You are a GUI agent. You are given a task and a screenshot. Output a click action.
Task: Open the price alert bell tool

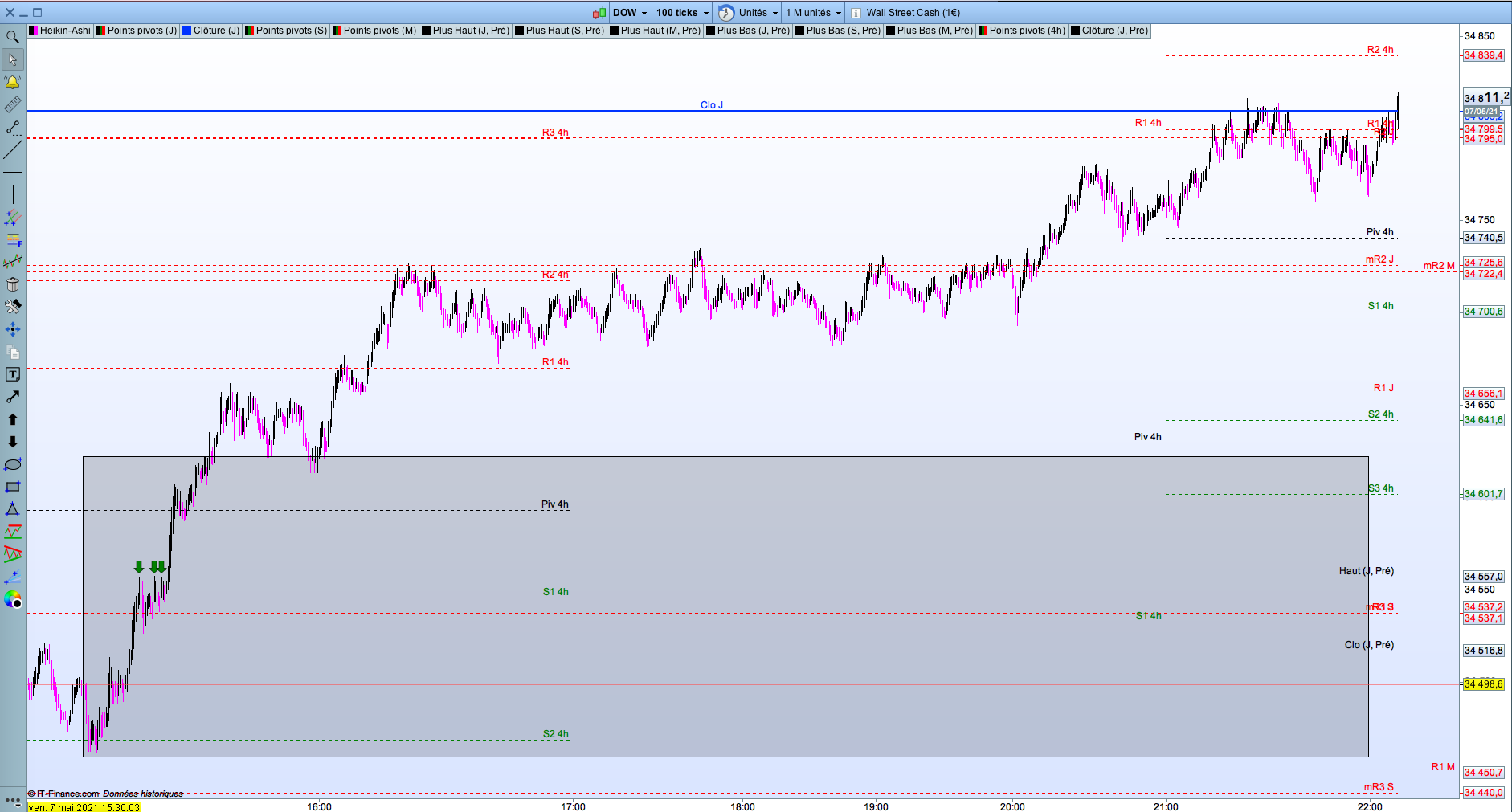(13, 82)
